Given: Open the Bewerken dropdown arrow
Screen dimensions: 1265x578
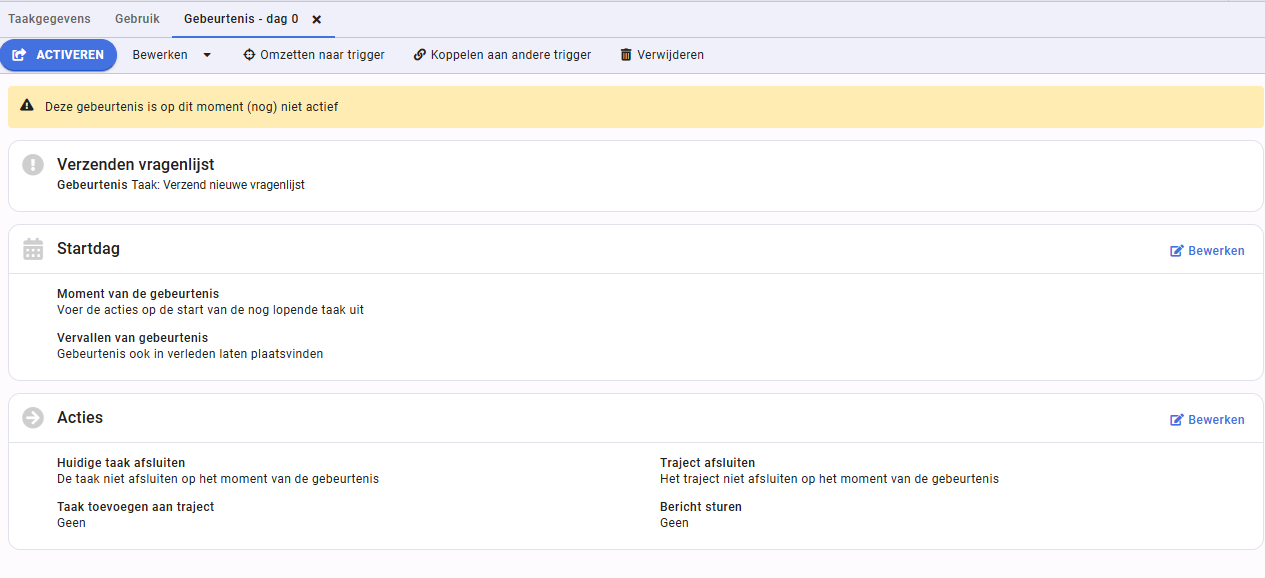Looking at the screenshot, I should tap(207, 55).
